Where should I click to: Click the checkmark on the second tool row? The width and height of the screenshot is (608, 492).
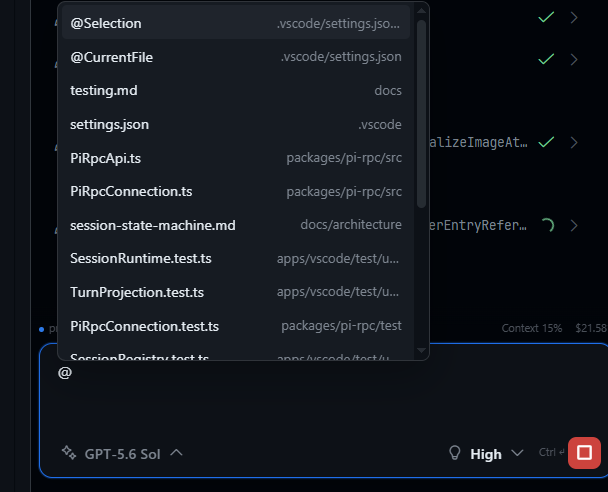point(546,59)
